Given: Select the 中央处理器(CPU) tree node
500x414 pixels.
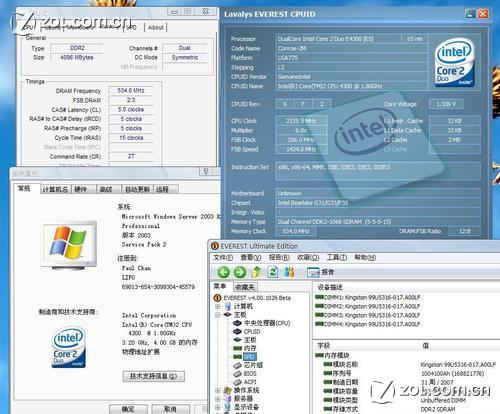Looking at the screenshot, I should [x=267, y=323].
